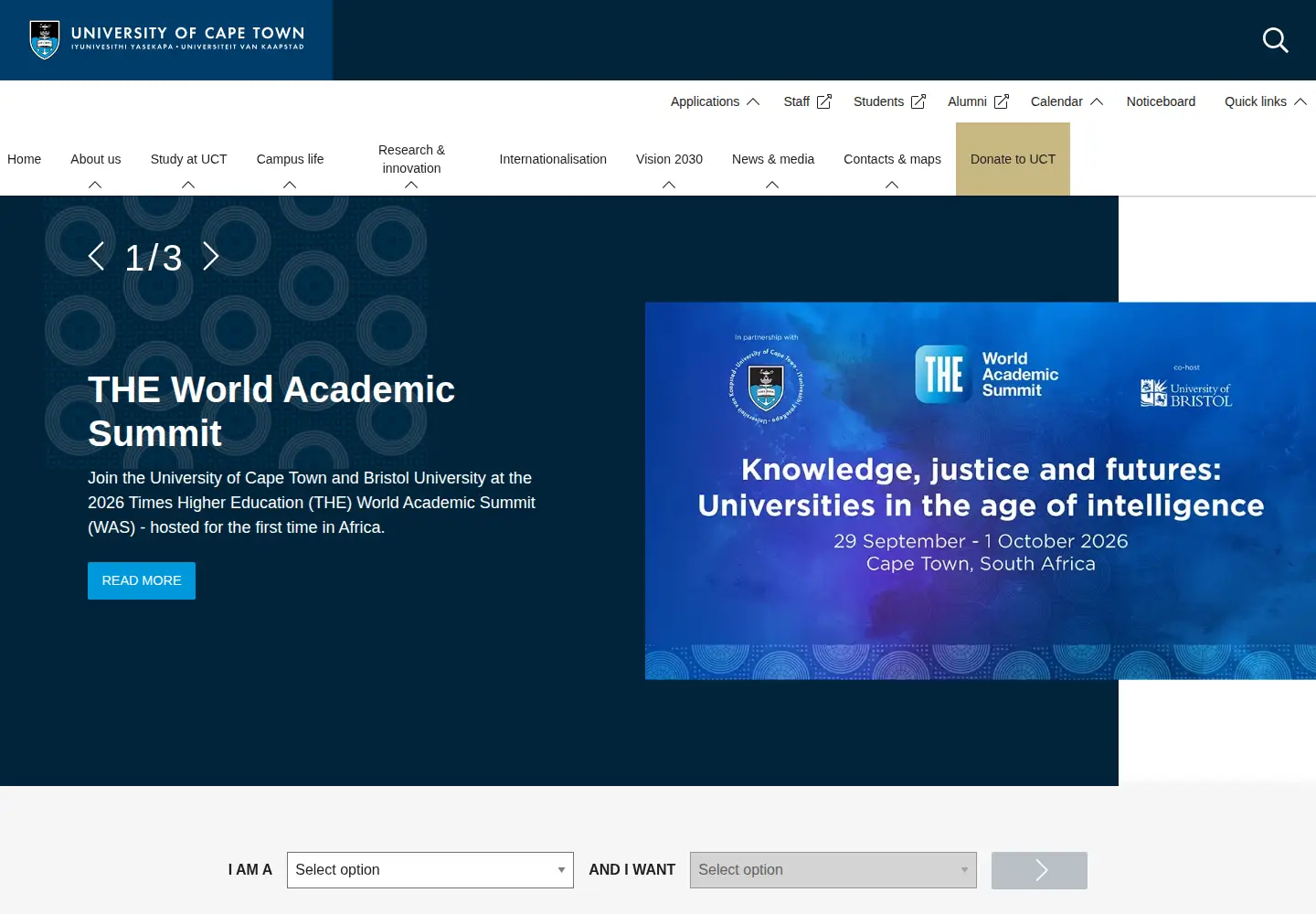Click the external link icon beside Staff
Screen dimensions: 1316x914
click(x=824, y=101)
